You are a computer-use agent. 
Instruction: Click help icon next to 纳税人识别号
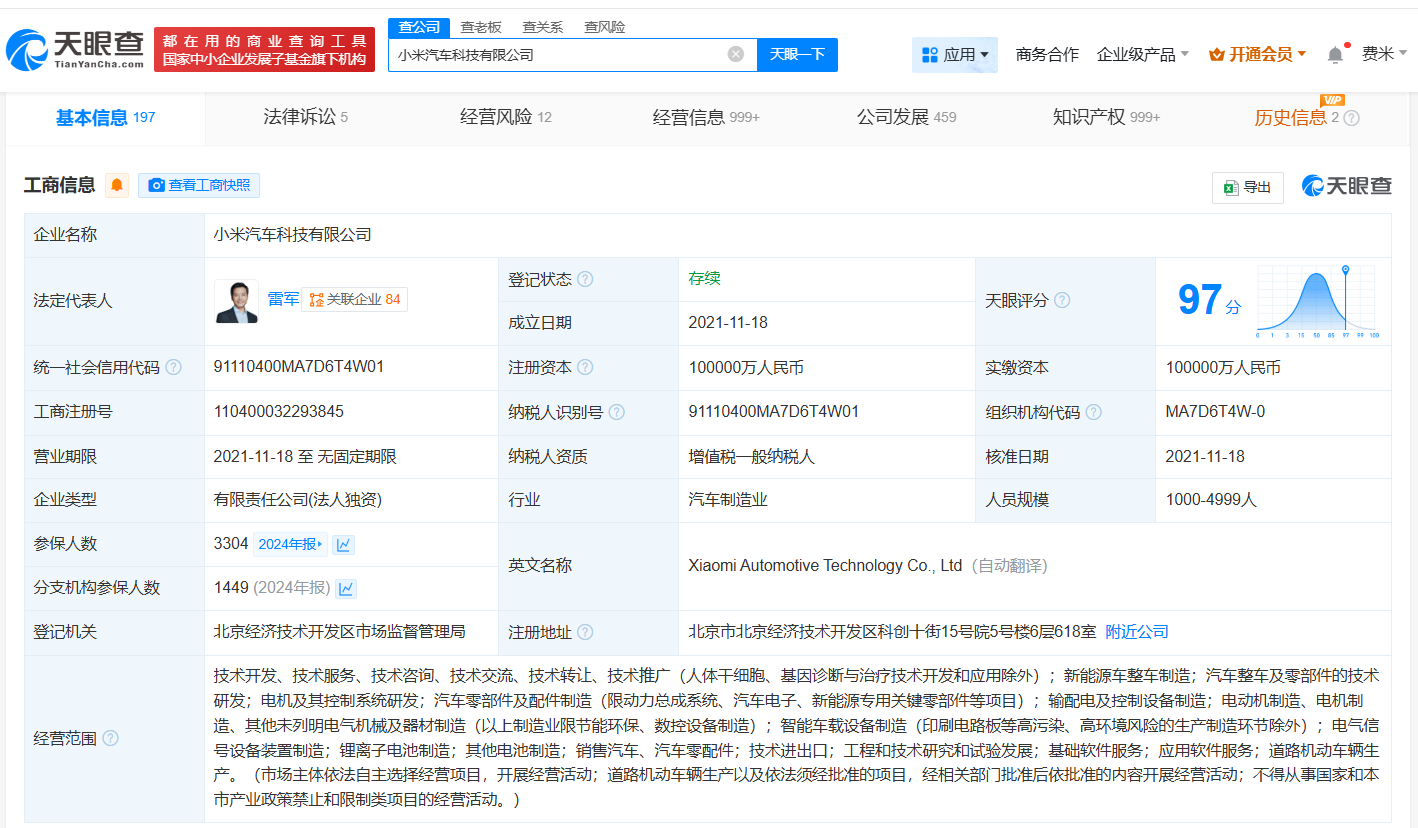point(617,412)
